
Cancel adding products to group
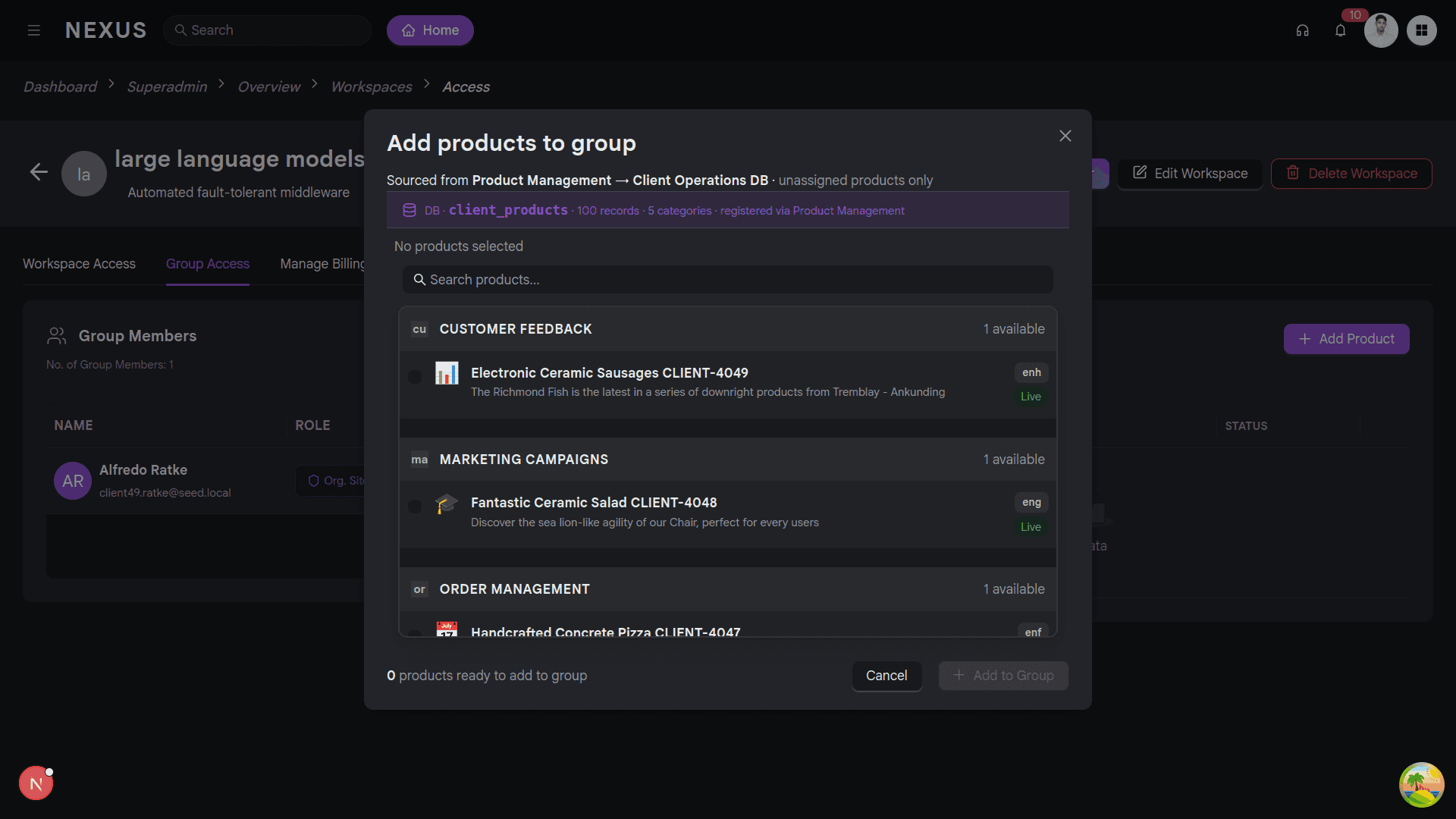[x=886, y=676]
